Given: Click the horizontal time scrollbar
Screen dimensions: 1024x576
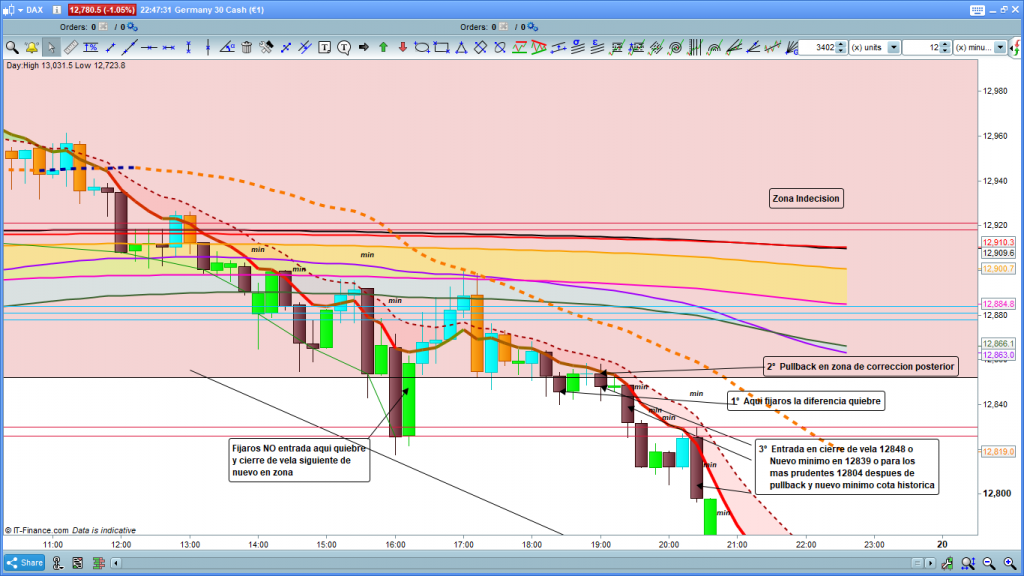Looking at the screenshot, I should click(500, 562).
